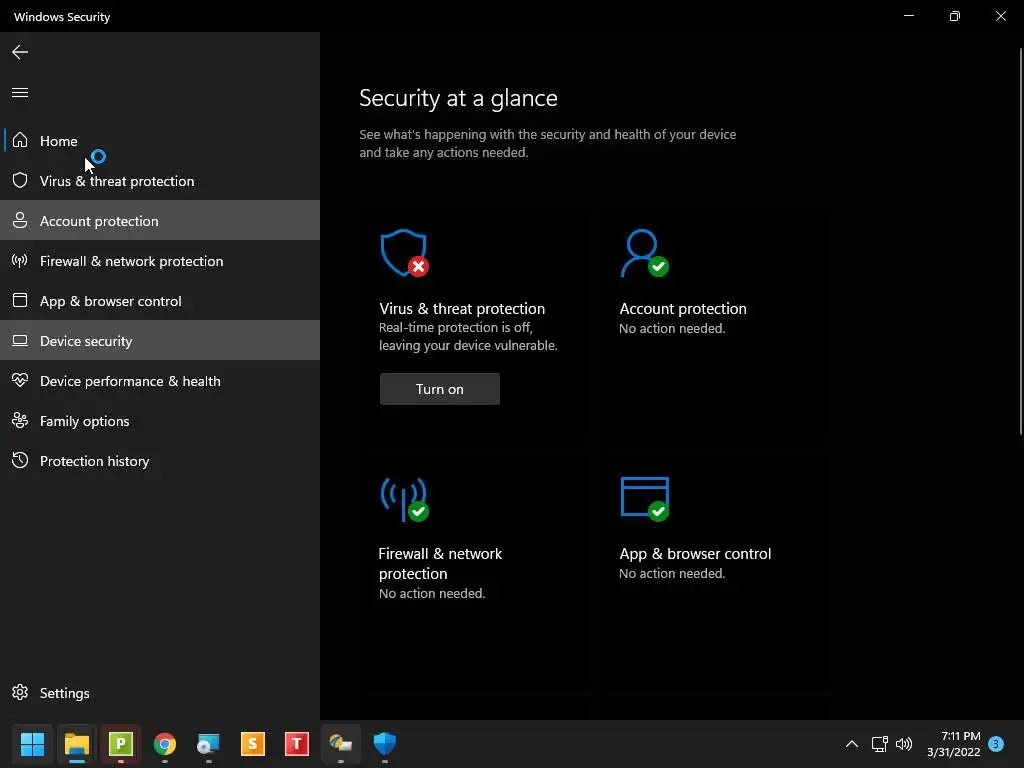Open the clock and date flyout

click(953, 744)
